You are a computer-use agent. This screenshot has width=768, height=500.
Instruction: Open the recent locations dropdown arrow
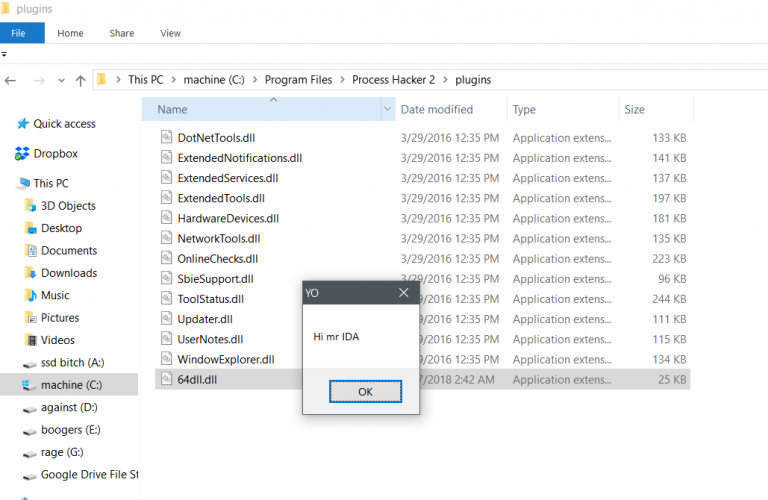60,80
